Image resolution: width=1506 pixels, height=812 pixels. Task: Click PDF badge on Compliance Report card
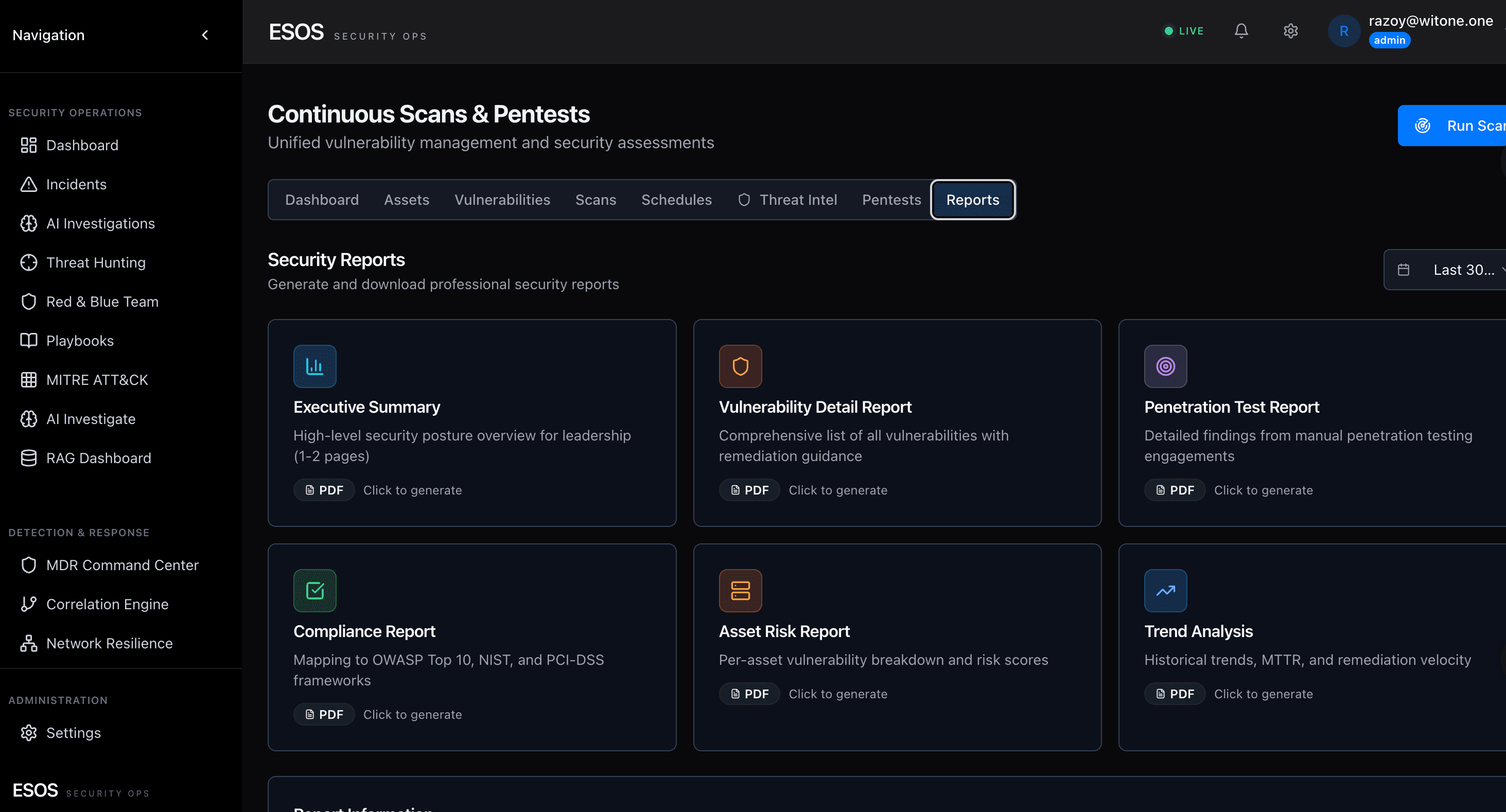[x=324, y=714]
